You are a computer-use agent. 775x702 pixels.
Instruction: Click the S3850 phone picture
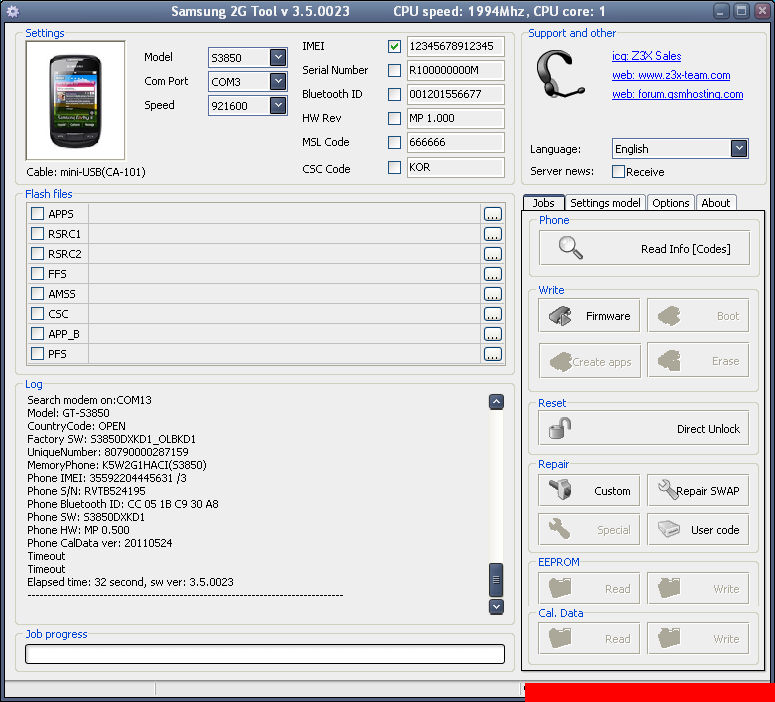(76, 101)
